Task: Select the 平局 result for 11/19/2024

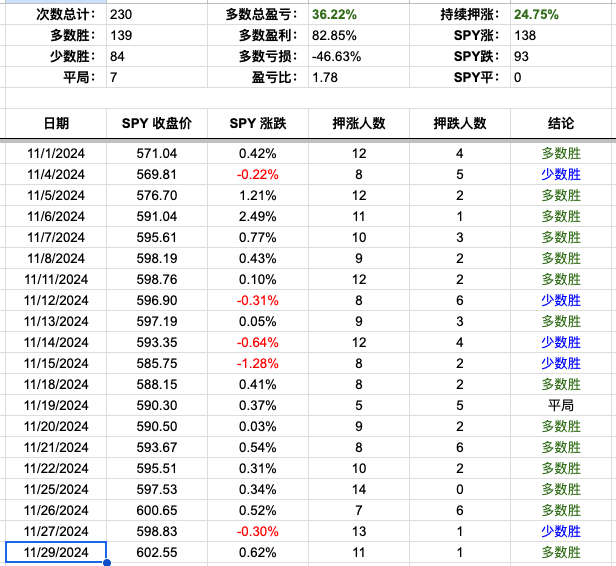Action: pyautogui.click(x=561, y=405)
